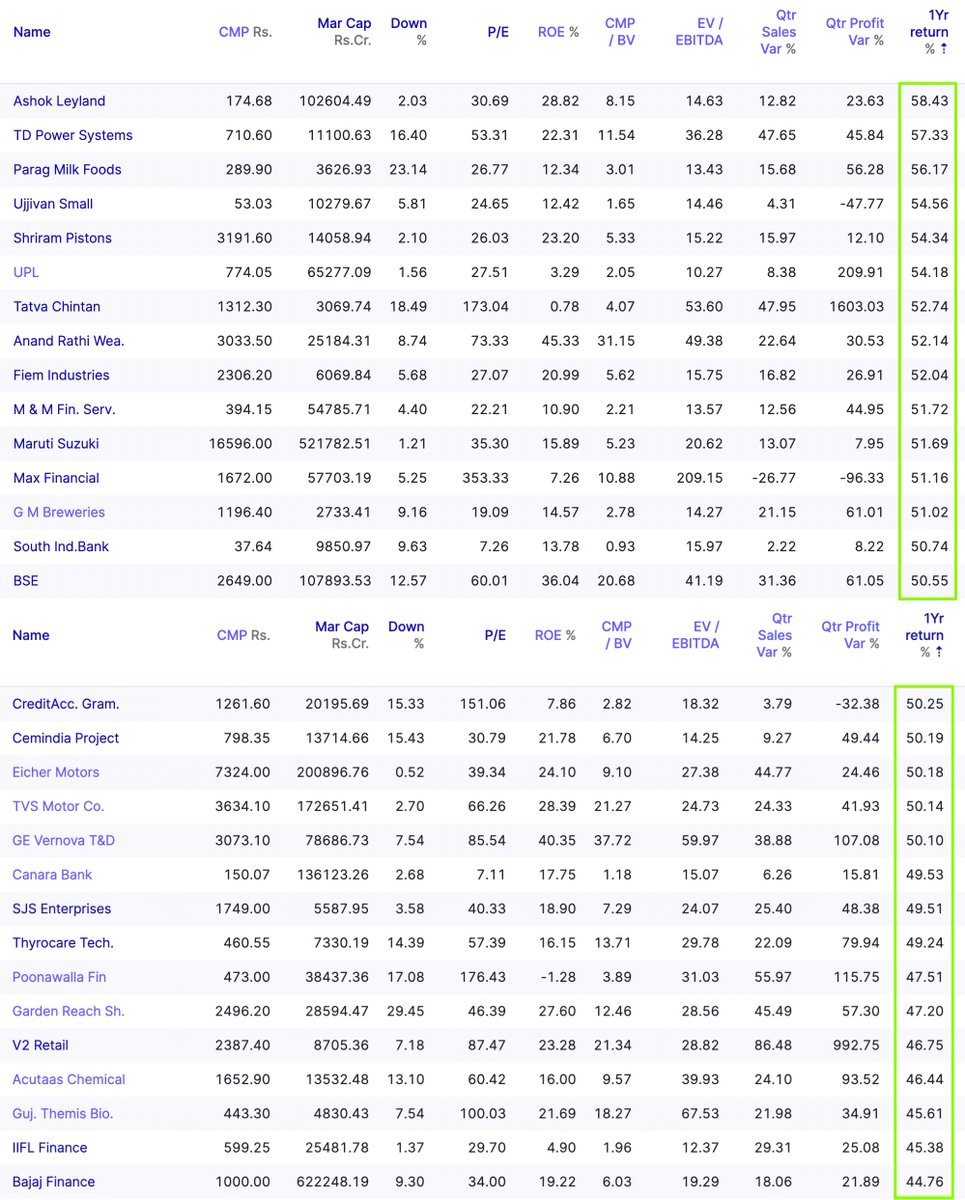Open the TD Power Systems company link
The height and width of the screenshot is (1200, 965).
(73, 135)
